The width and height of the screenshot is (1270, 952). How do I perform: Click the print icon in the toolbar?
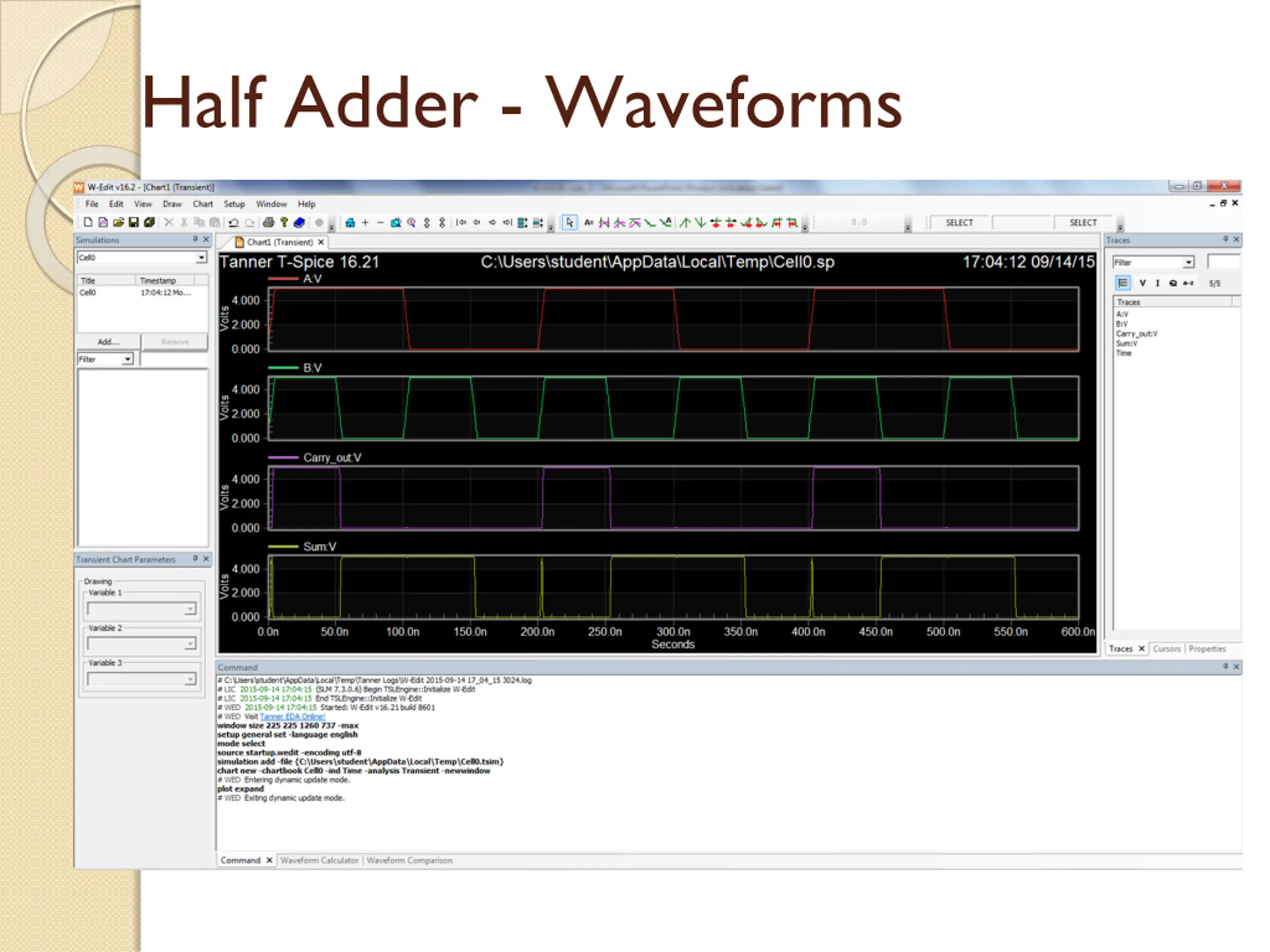(268, 222)
